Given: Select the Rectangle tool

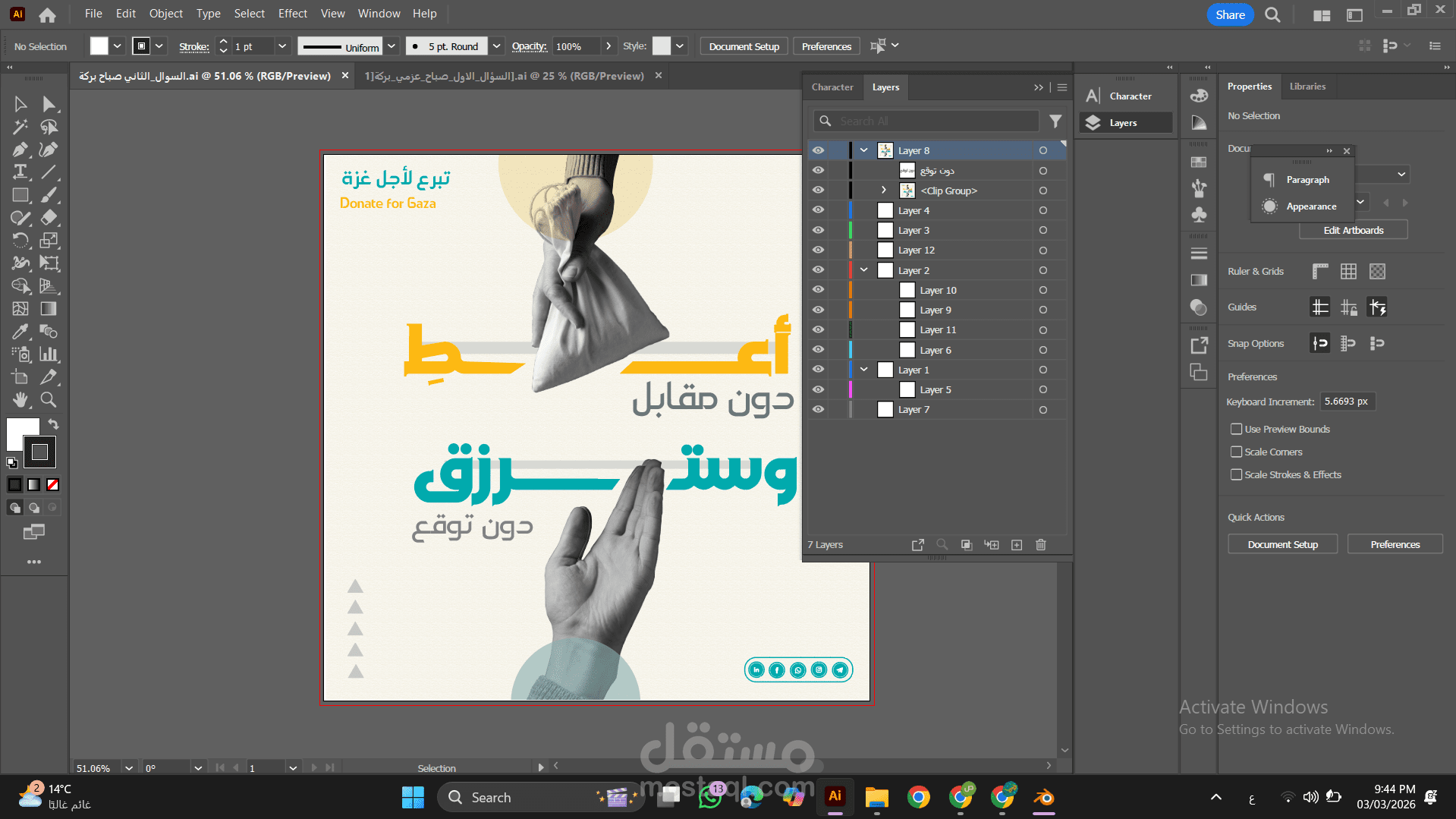Looking at the screenshot, I should (x=20, y=195).
